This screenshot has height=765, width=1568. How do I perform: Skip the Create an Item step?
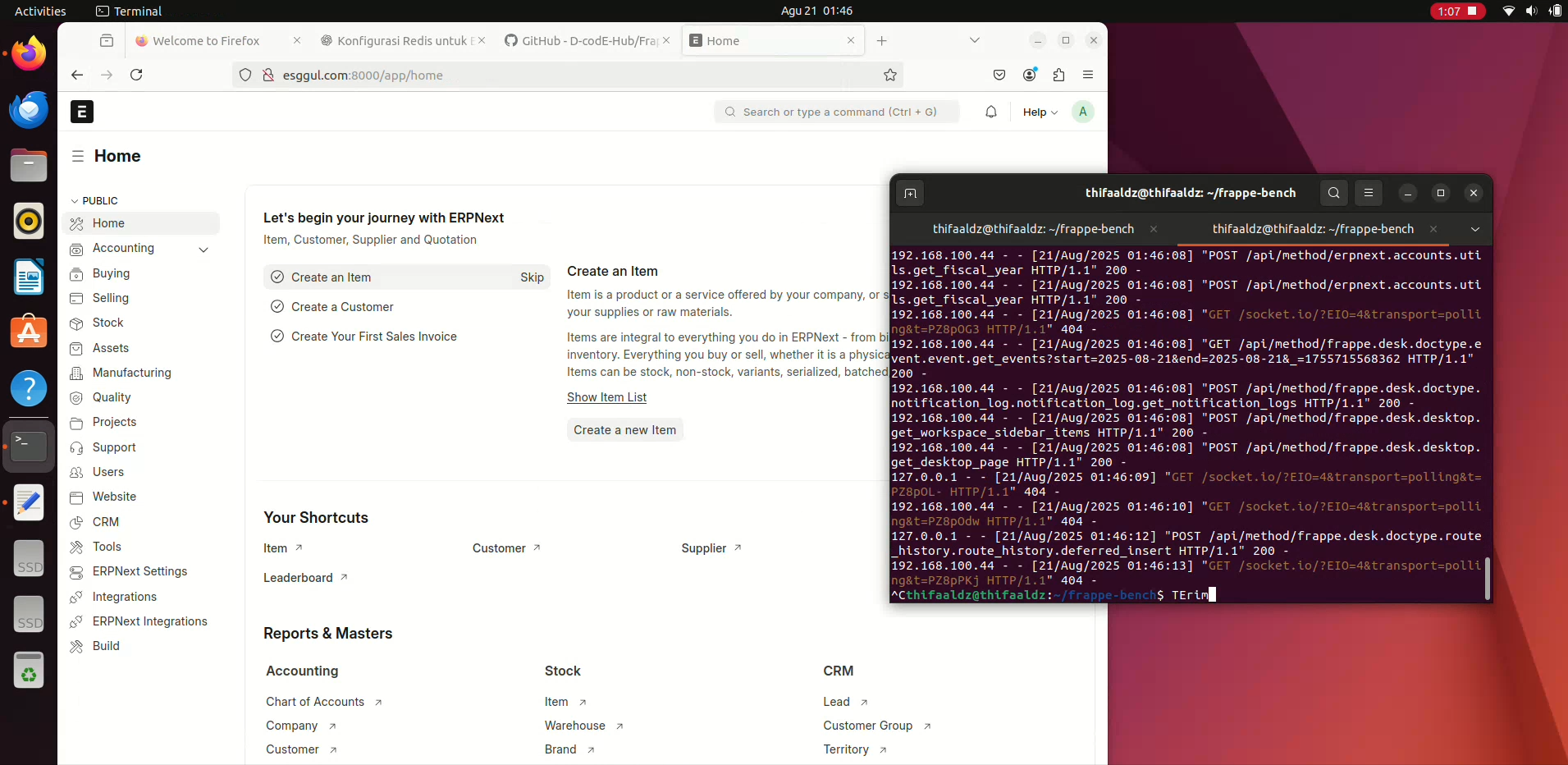[x=532, y=277]
